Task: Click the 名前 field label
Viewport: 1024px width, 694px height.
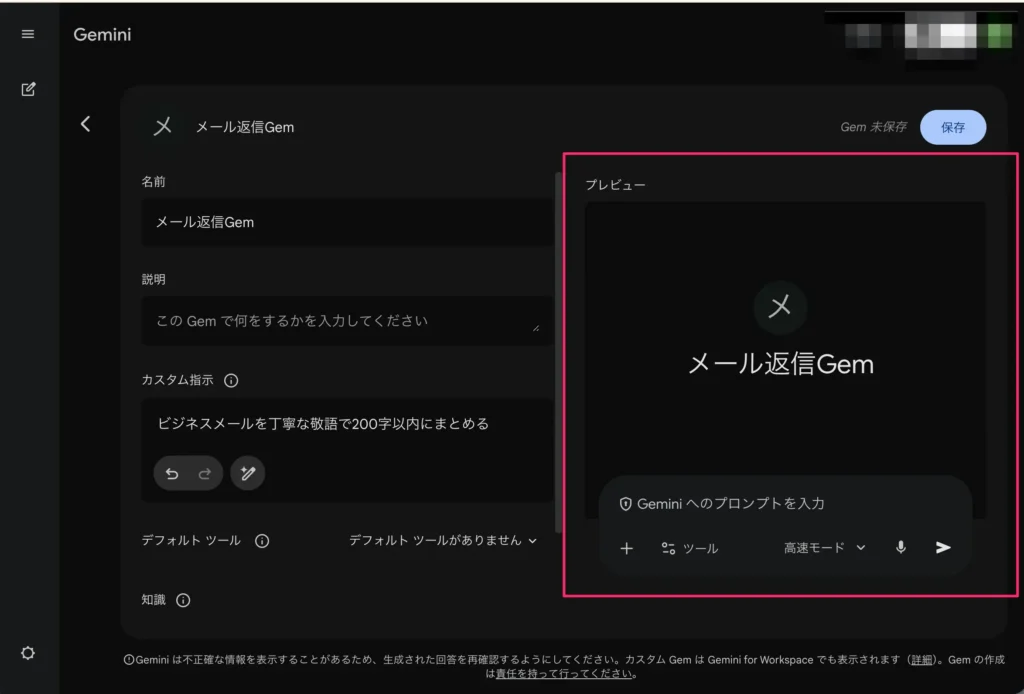Action: [x=153, y=181]
